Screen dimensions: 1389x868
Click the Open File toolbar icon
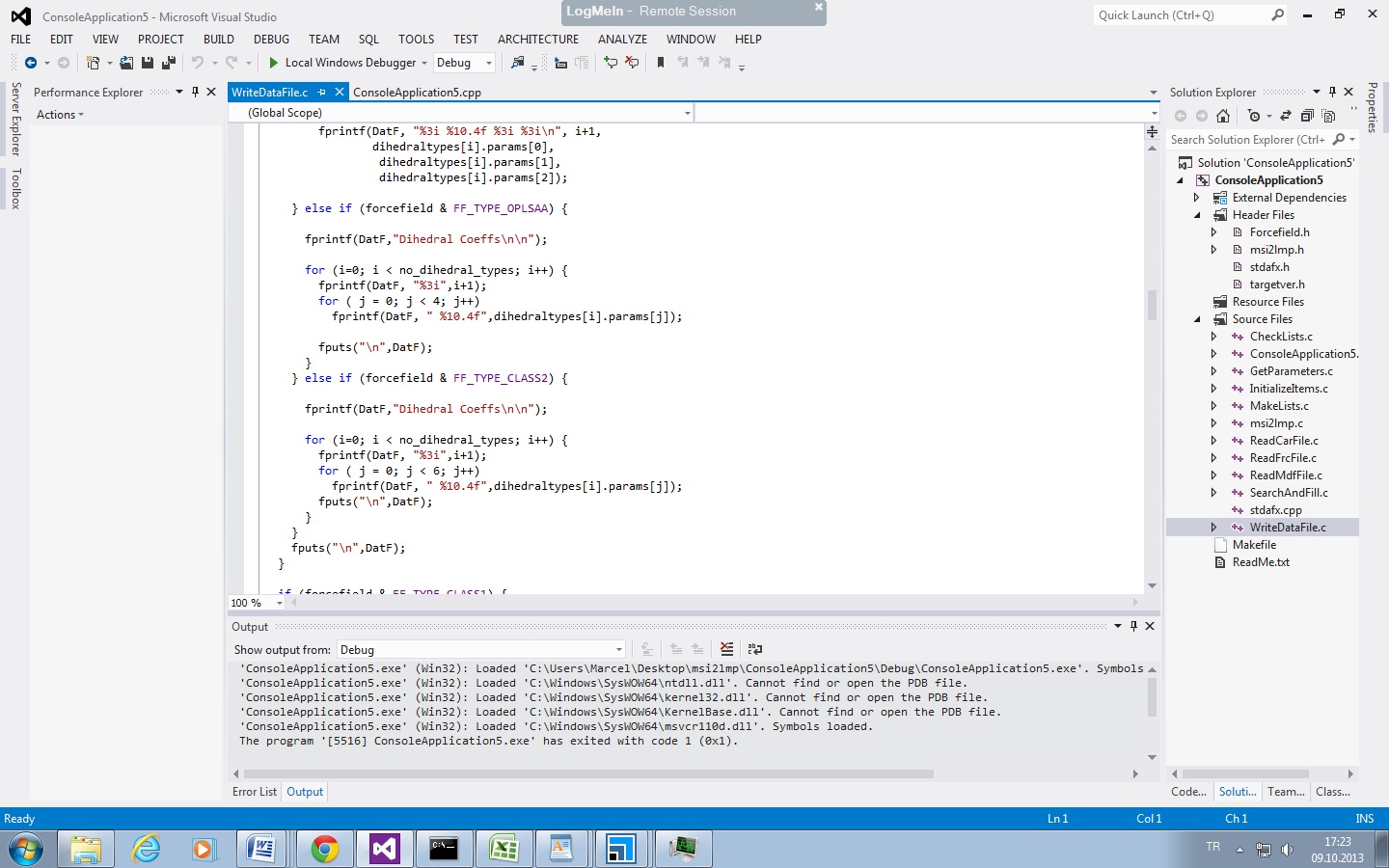(x=126, y=63)
